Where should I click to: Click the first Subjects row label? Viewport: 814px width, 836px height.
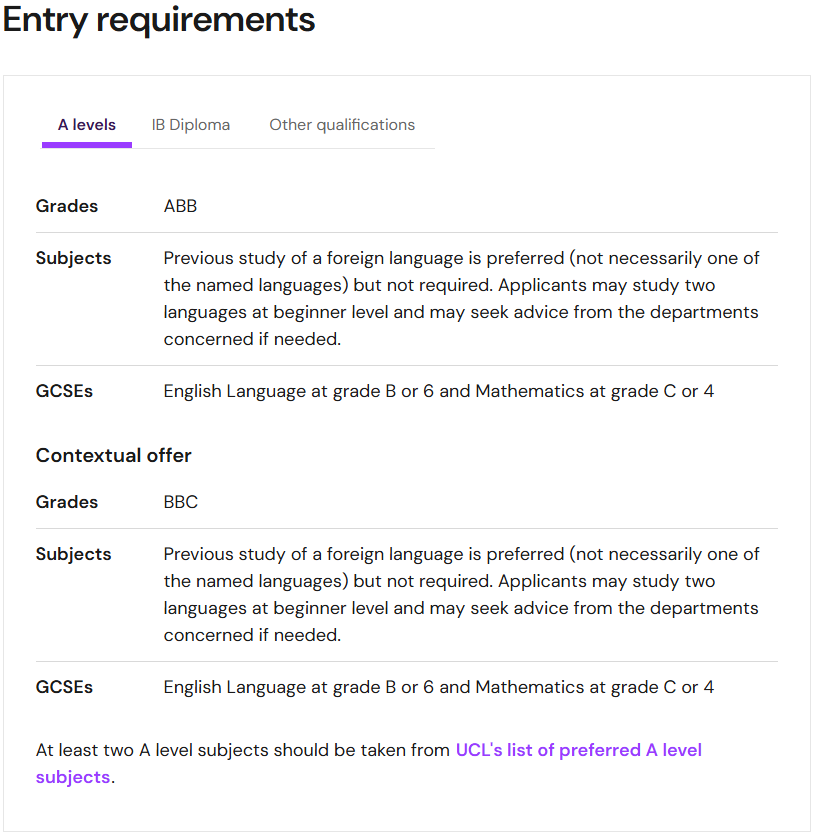pyautogui.click(x=74, y=258)
